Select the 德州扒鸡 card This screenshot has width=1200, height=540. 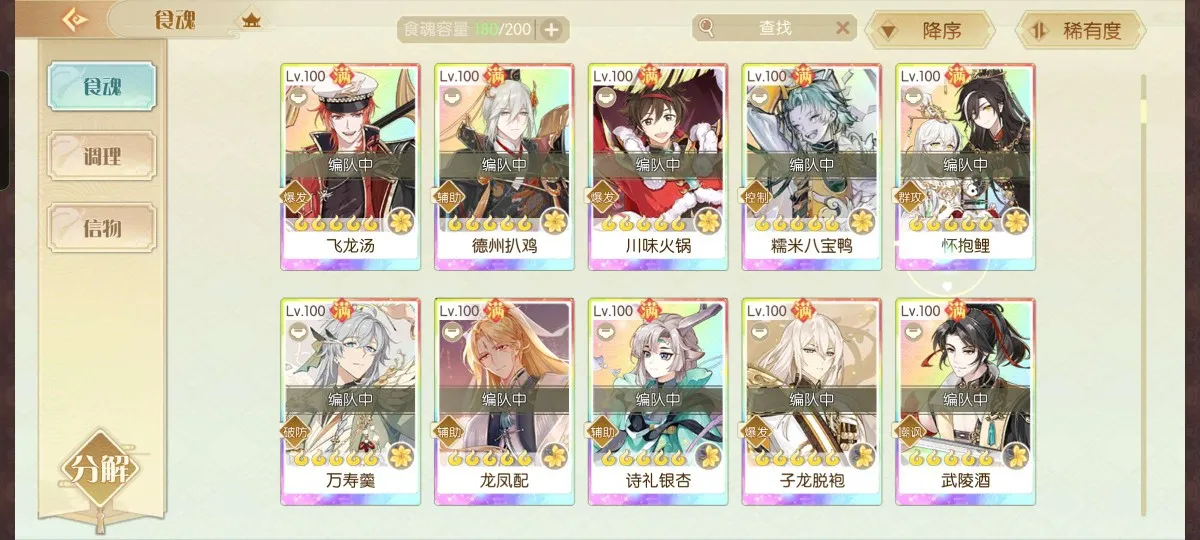[504, 167]
